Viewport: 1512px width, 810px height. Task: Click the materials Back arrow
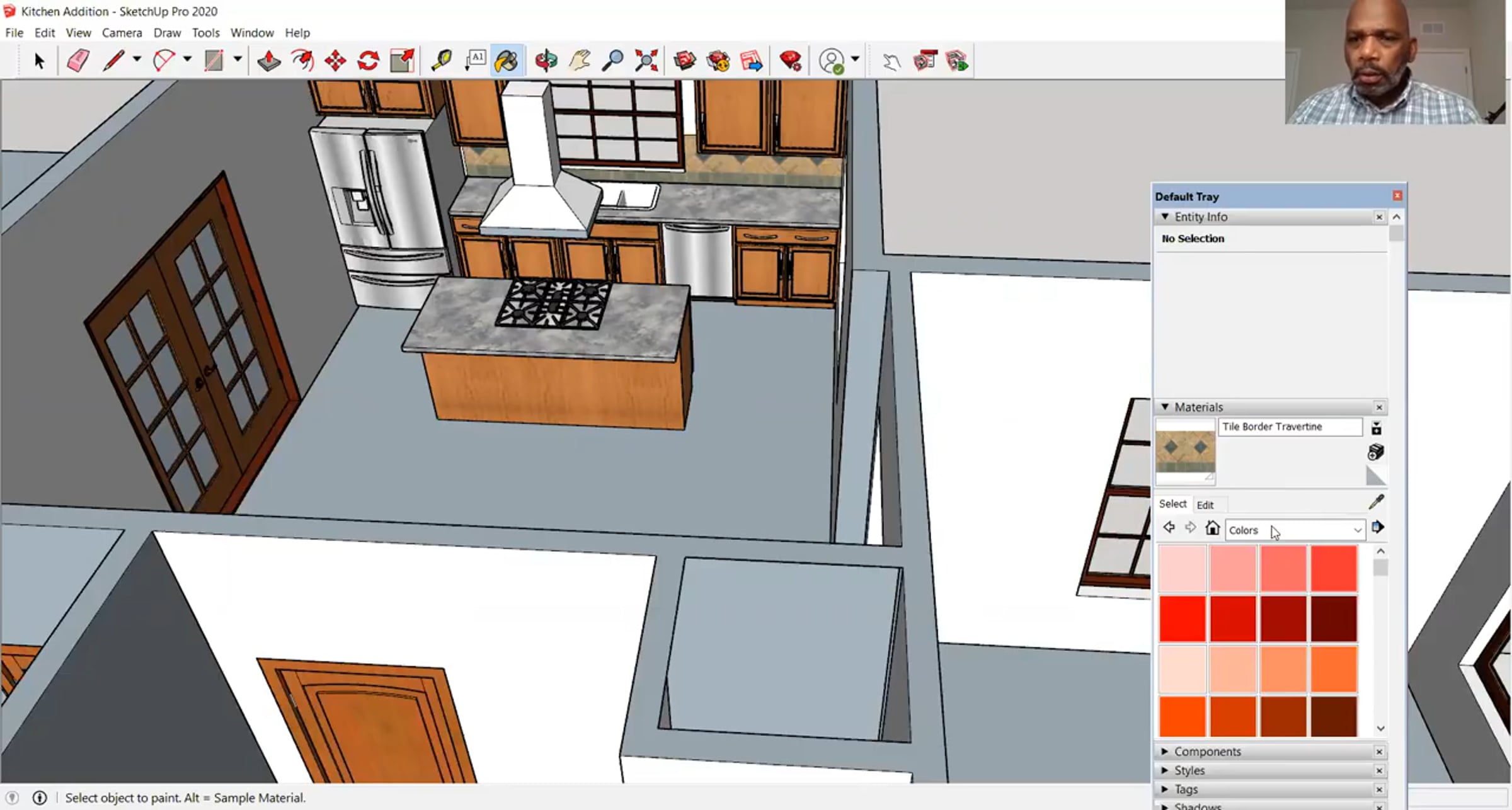coord(1169,528)
